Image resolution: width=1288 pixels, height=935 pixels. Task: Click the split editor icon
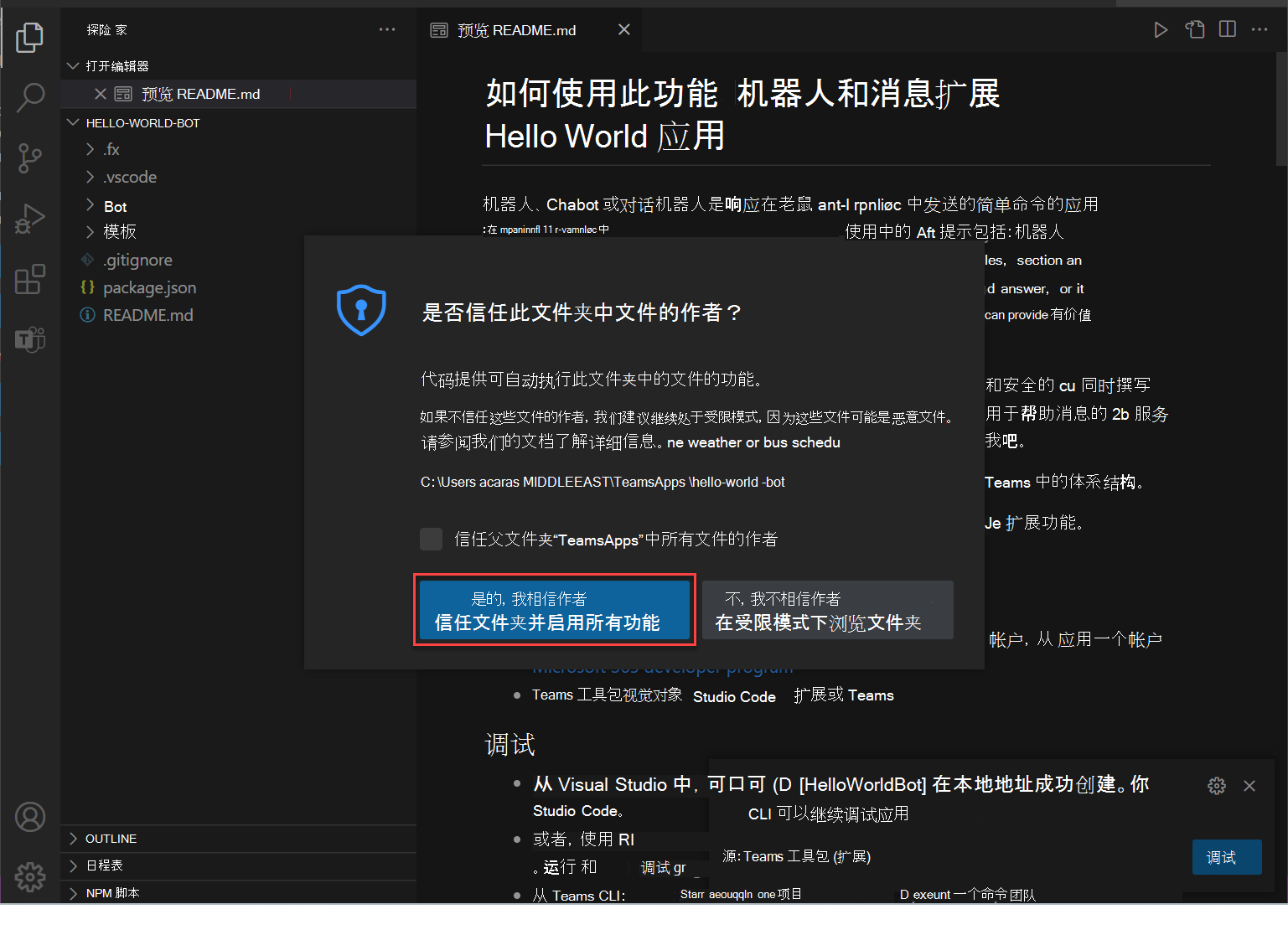1227,29
